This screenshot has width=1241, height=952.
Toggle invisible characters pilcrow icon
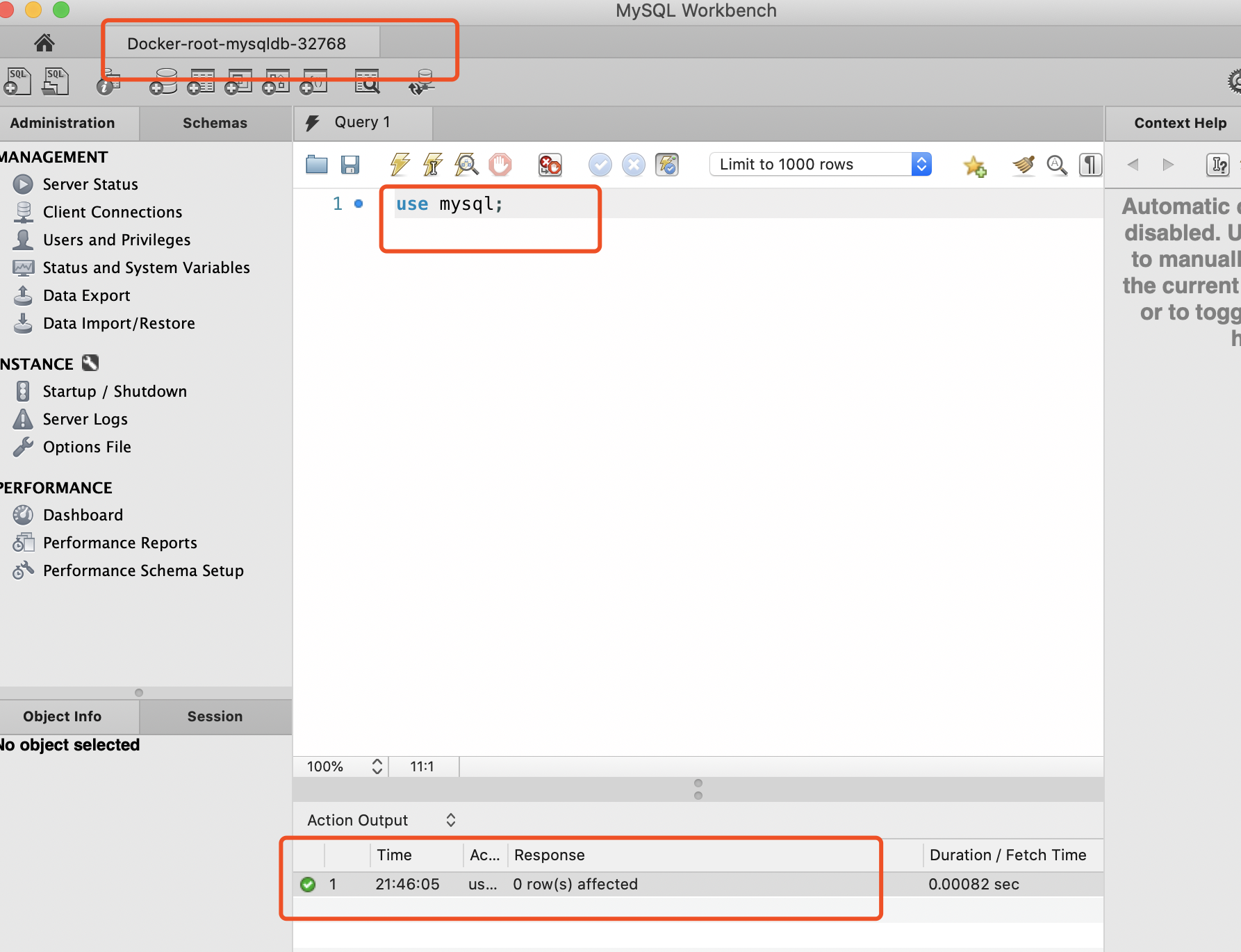[1090, 165]
